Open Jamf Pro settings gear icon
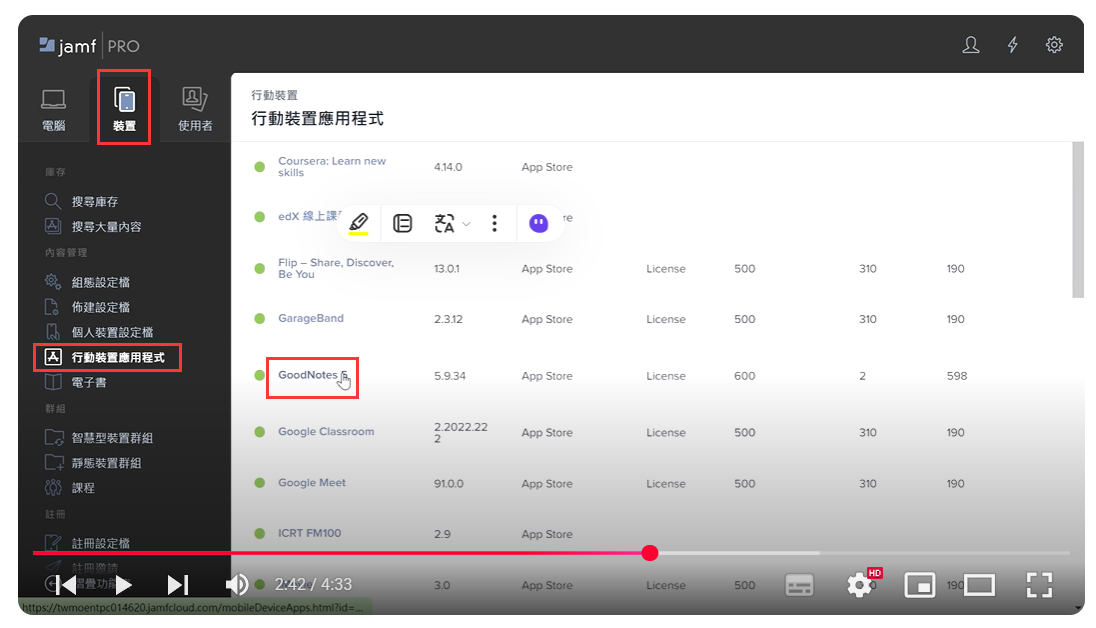 click(1054, 45)
